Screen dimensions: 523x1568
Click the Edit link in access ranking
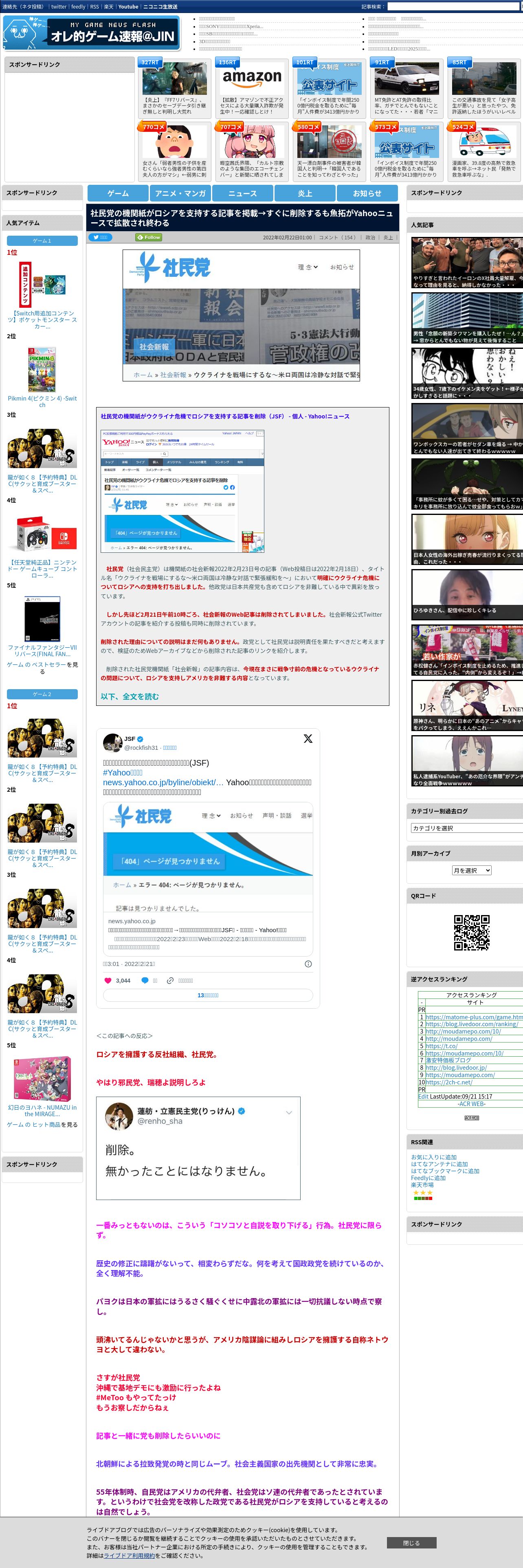423,1097
